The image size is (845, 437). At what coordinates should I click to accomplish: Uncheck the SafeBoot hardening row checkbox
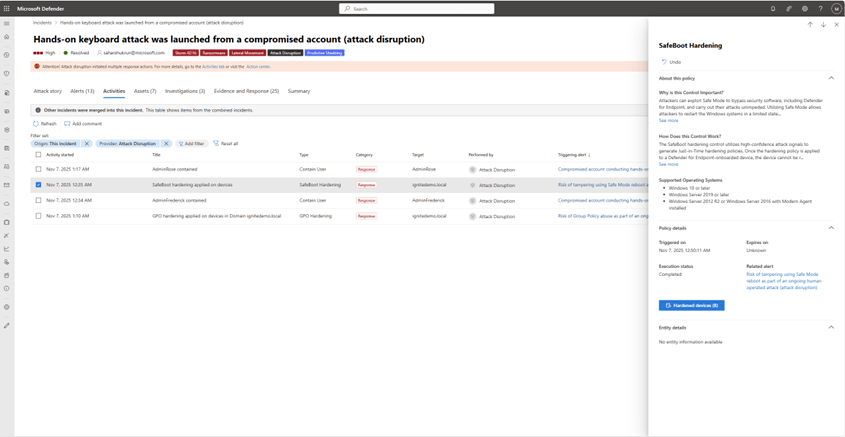click(x=39, y=185)
